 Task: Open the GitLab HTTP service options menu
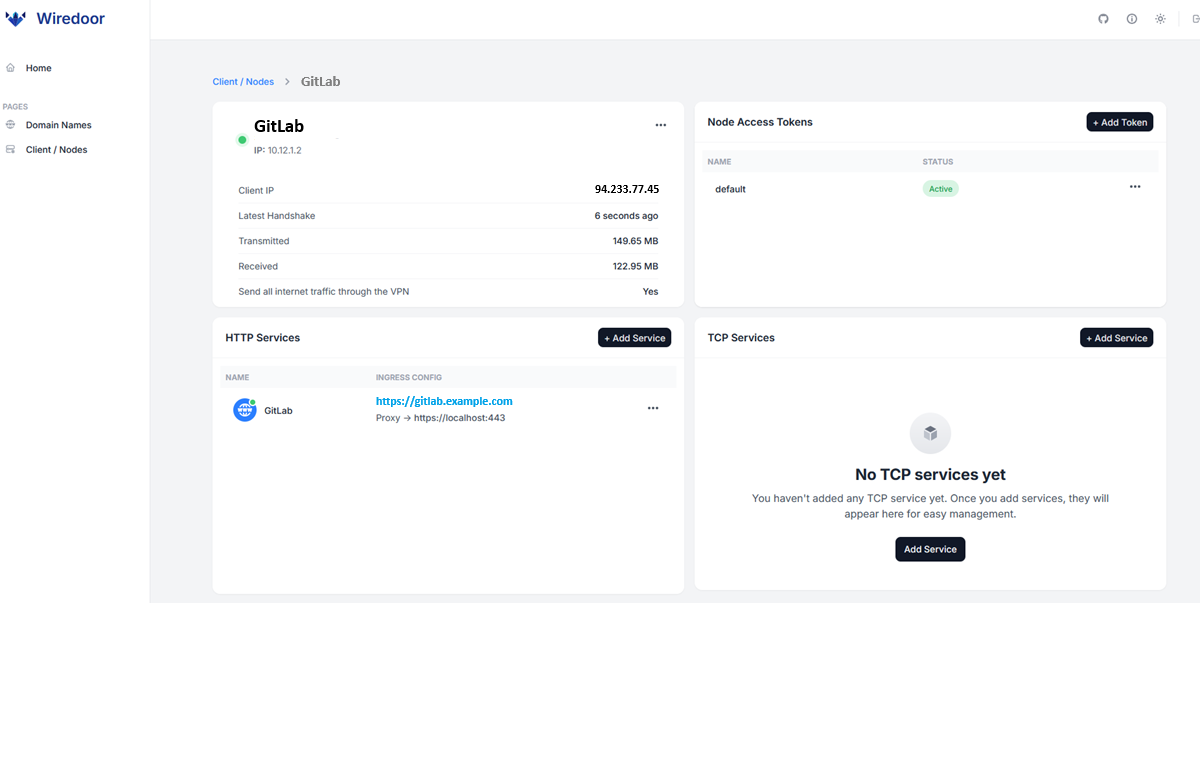click(653, 408)
